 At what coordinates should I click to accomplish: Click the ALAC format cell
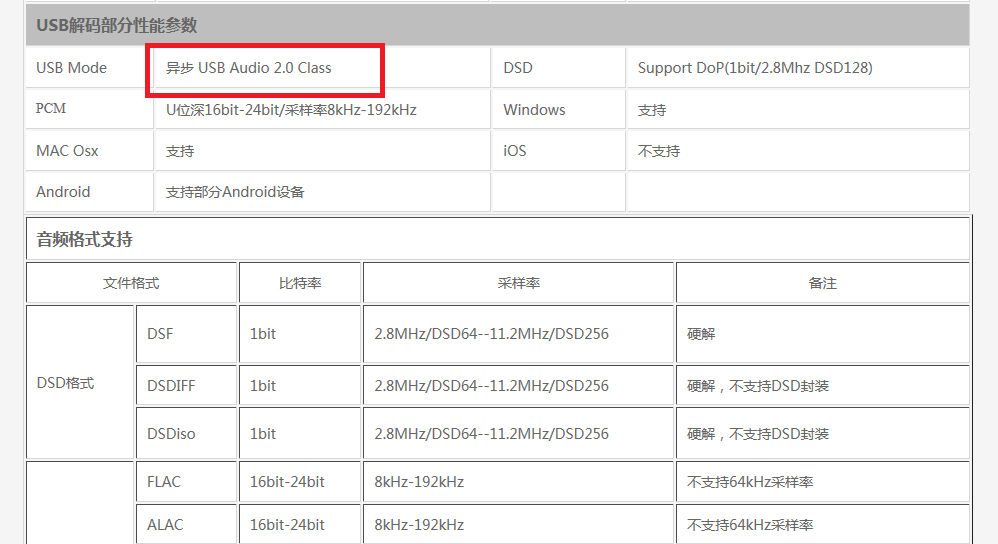click(165, 525)
